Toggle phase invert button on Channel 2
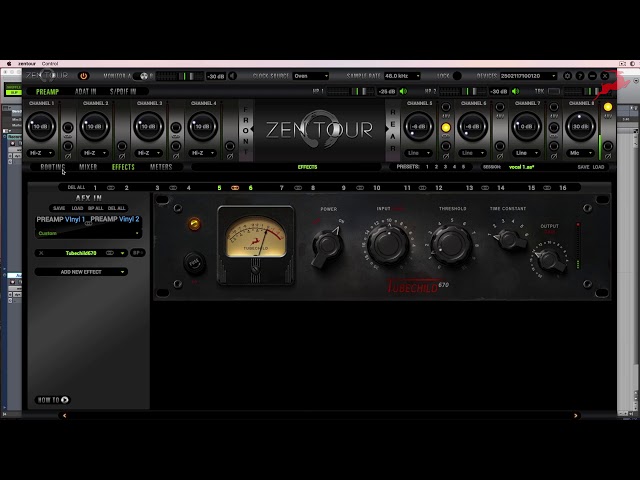640x480 pixels. point(122,146)
